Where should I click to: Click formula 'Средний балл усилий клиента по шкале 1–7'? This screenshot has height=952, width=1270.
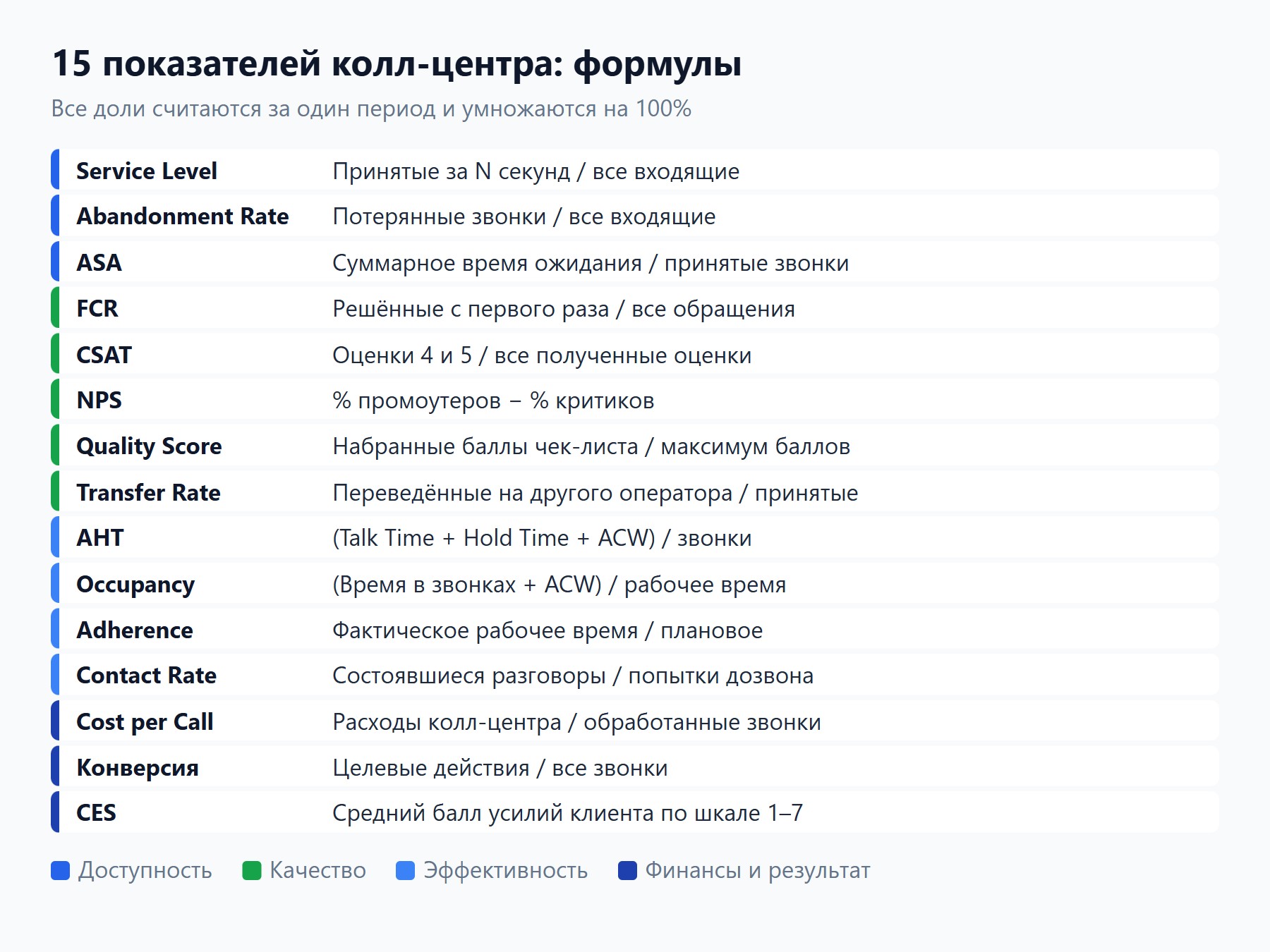pos(568,813)
